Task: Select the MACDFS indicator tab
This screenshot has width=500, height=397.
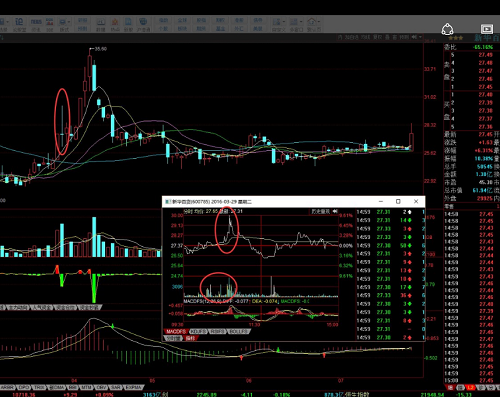Action: tap(176, 332)
